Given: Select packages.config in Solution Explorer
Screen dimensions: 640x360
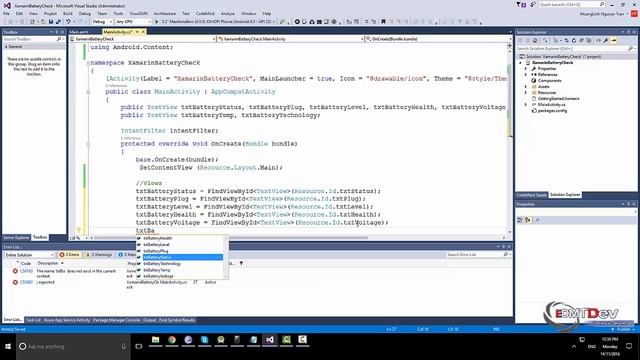Looking at the screenshot, I should click(552, 111).
